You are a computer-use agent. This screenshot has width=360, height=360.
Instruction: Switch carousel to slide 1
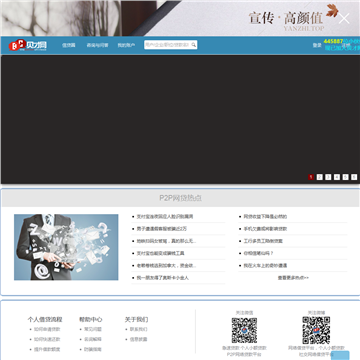(x=311, y=177)
